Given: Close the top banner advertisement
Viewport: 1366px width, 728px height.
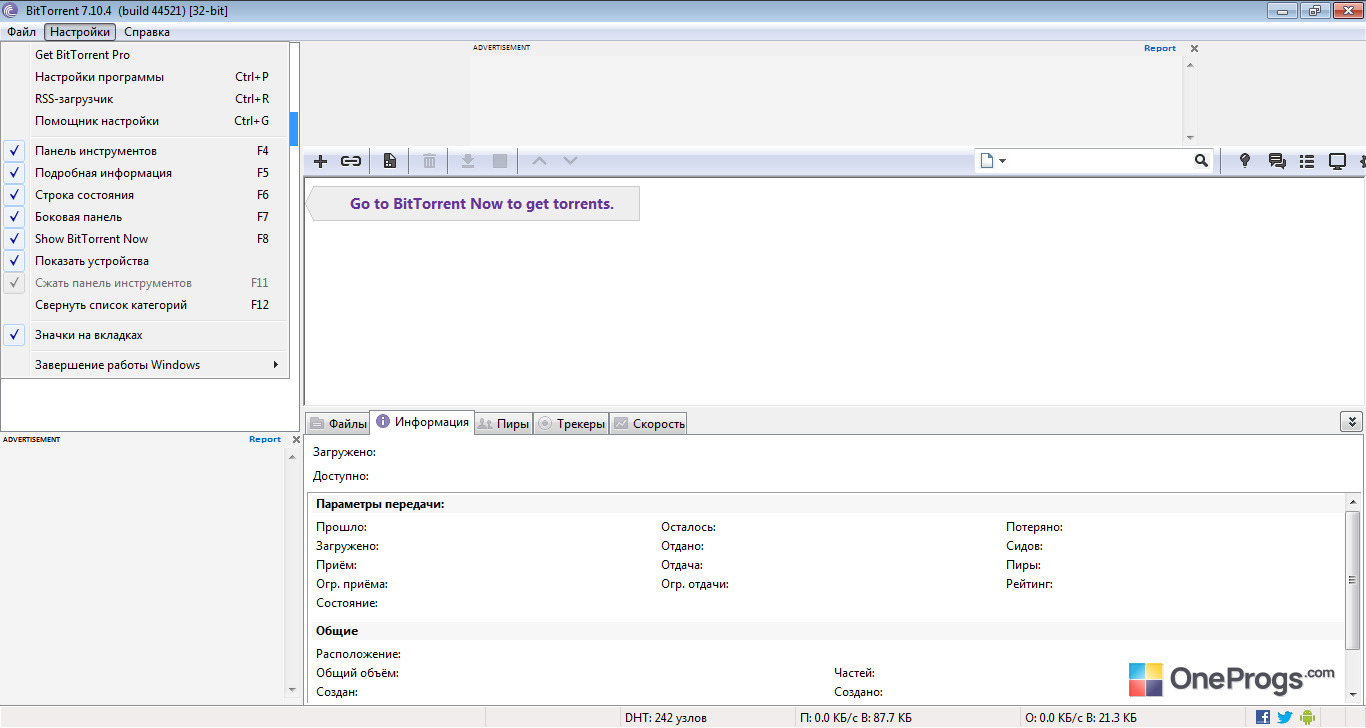Looking at the screenshot, I should [x=1194, y=48].
